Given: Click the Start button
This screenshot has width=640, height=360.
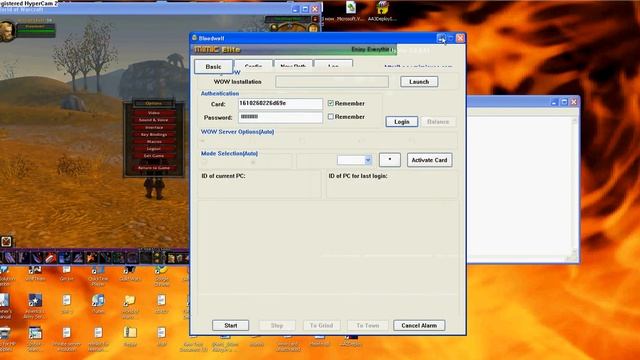Looking at the screenshot, I should tap(231, 325).
